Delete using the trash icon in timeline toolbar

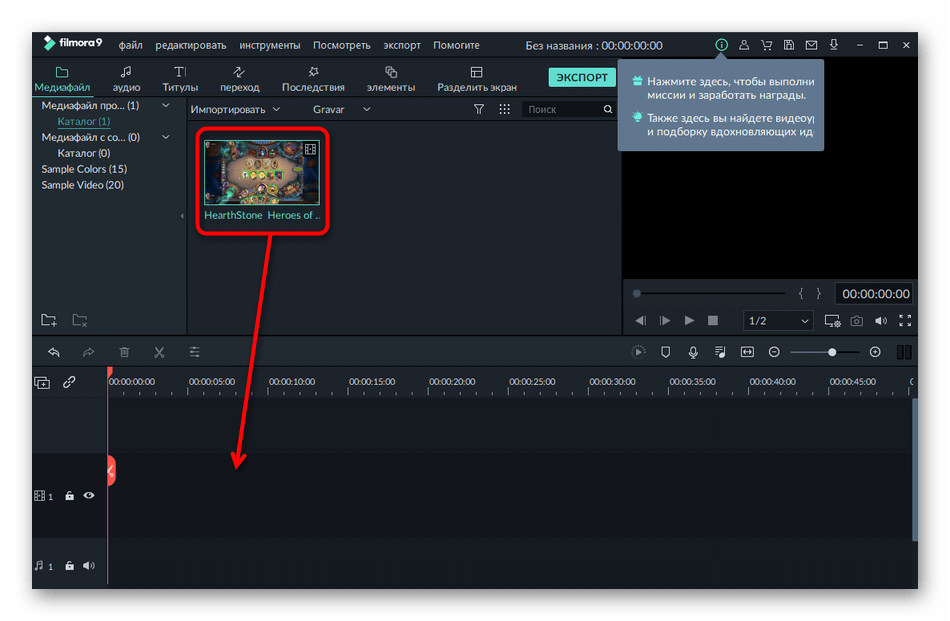(124, 352)
